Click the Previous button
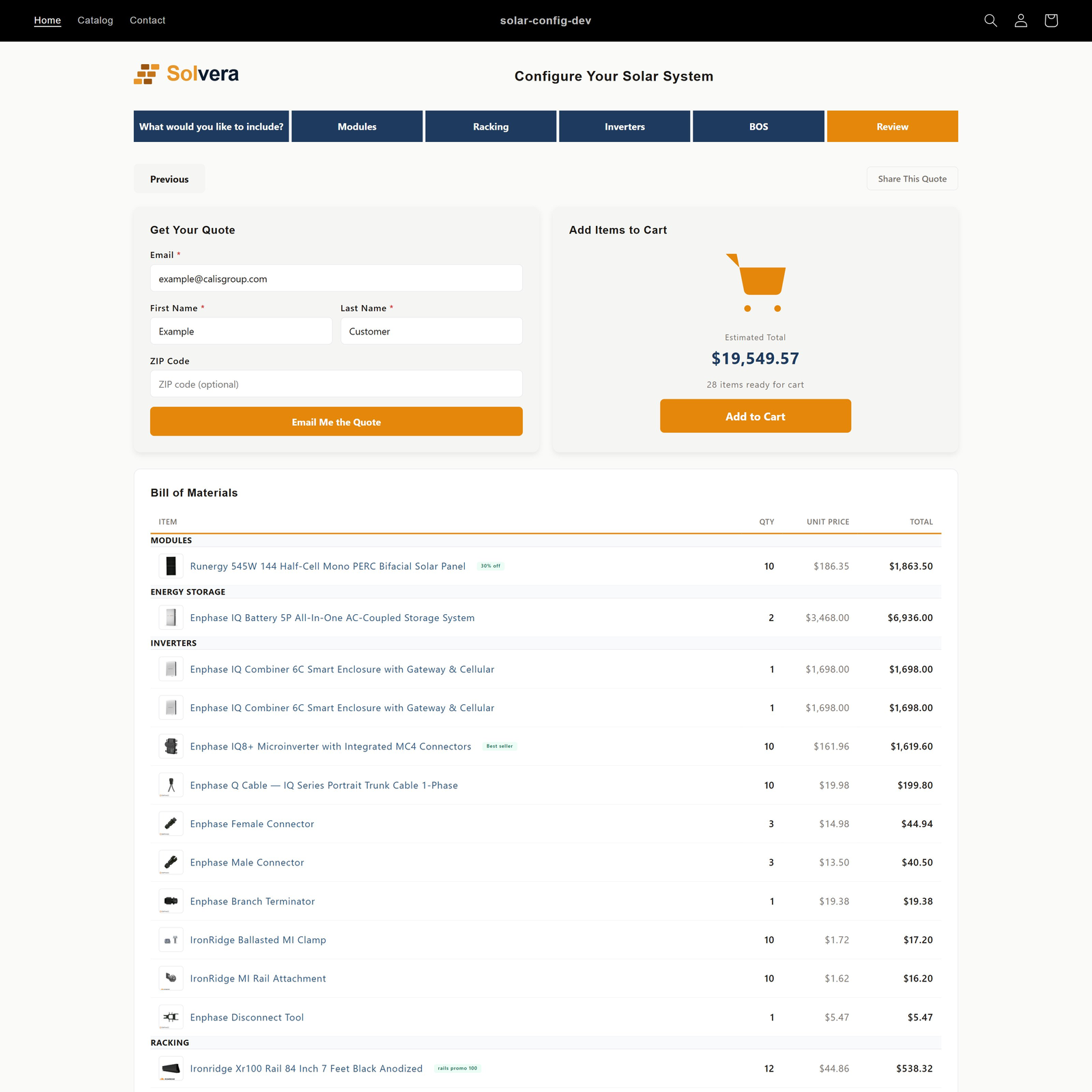This screenshot has width=1092, height=1092. pyautogui.click(x=169, y=179)
